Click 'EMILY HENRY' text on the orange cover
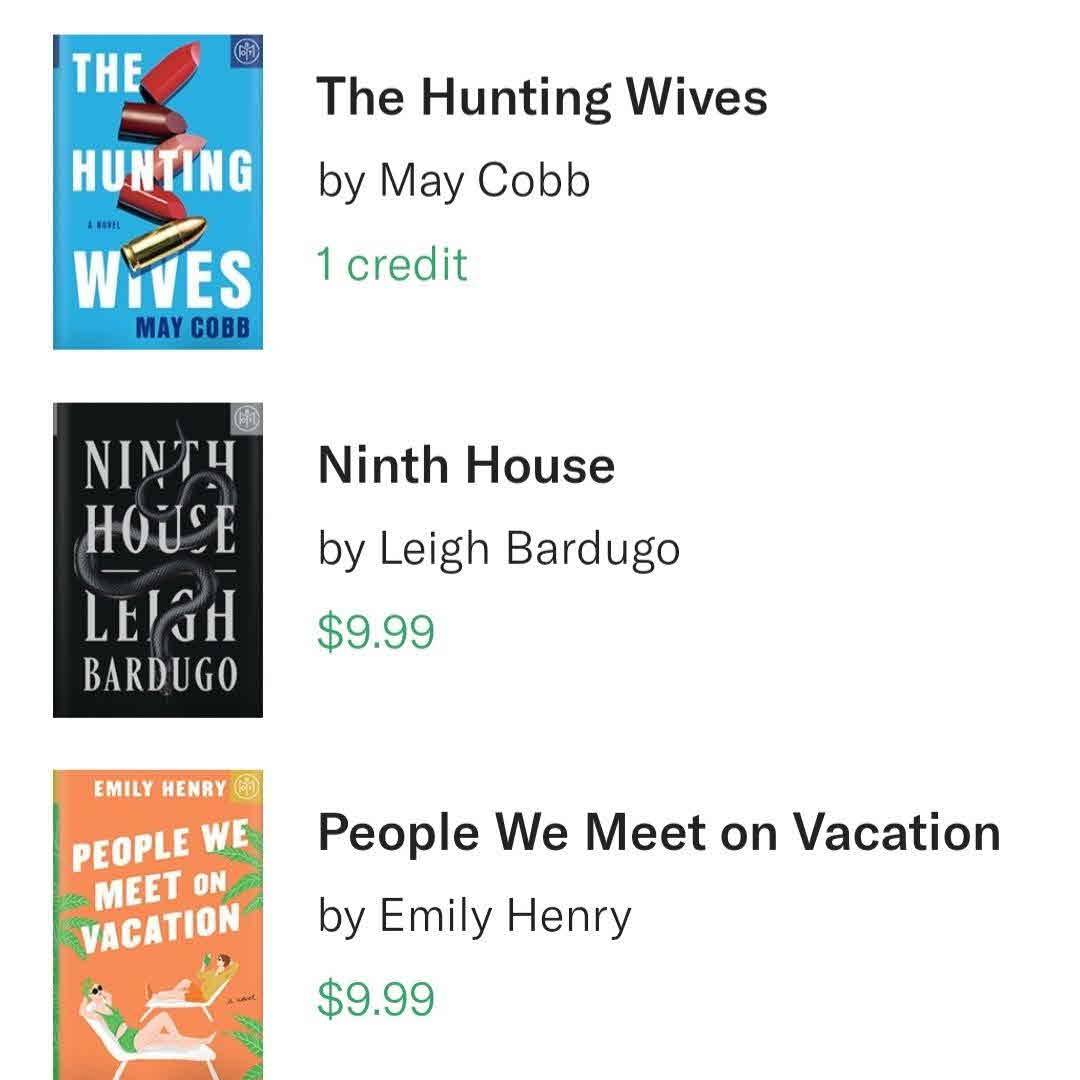The image size is (1080, 1080). click(x=160, y=788)
